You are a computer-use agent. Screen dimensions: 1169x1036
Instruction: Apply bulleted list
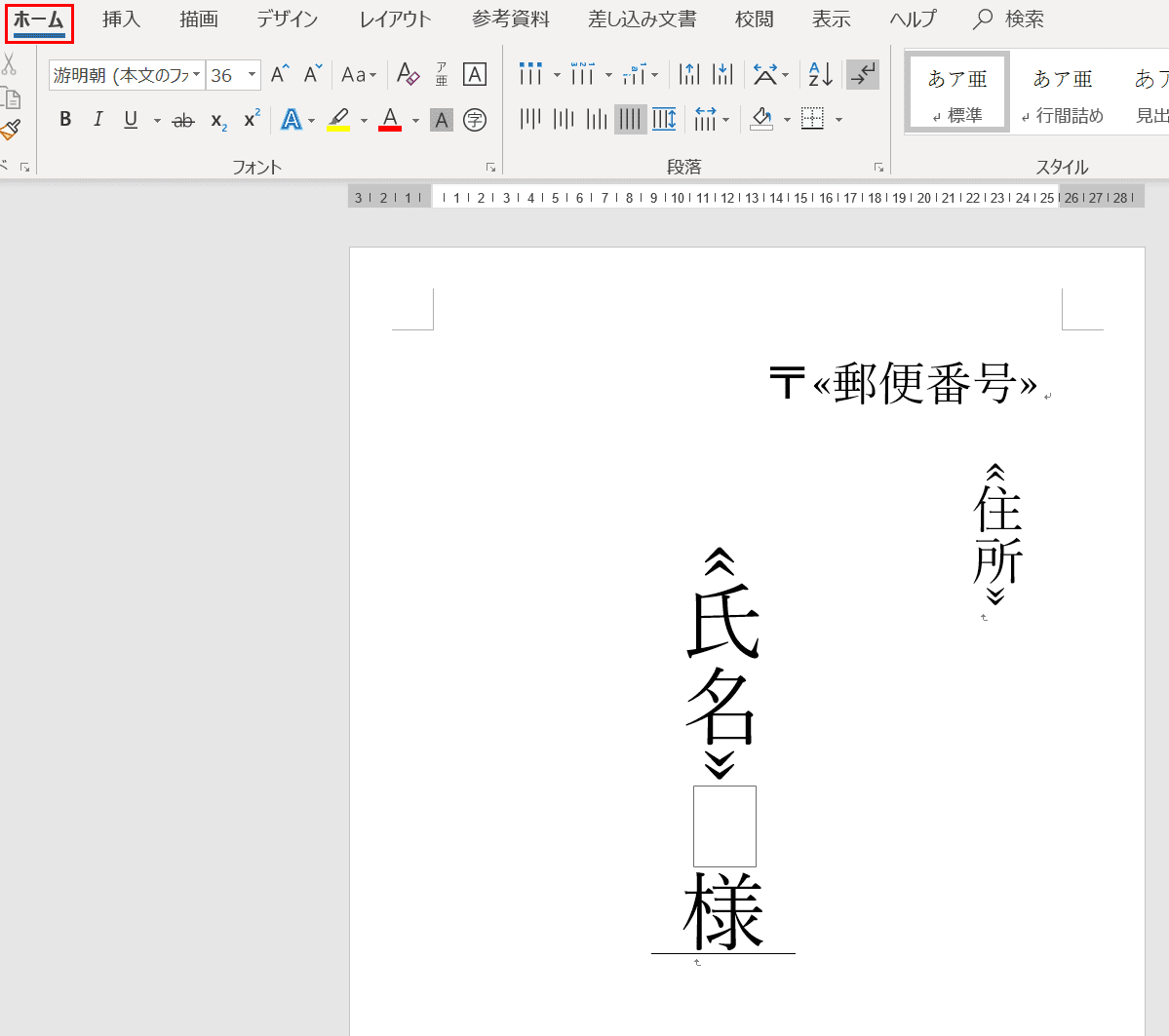pos(530,74)
